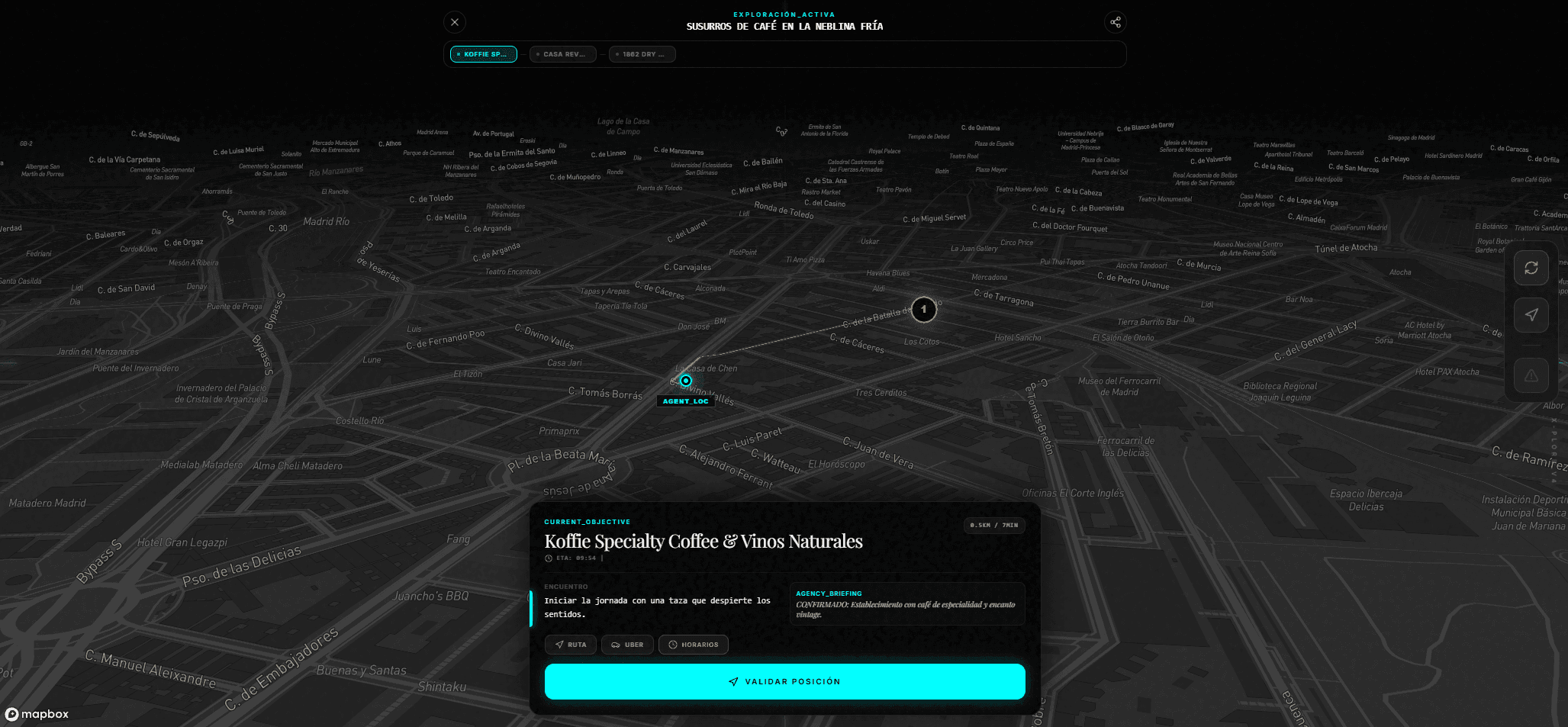Click the EXPLORACIÓN_ACTIVA header label
Viewport: 1568px width, 727px height.
click(x=784, y=14)
